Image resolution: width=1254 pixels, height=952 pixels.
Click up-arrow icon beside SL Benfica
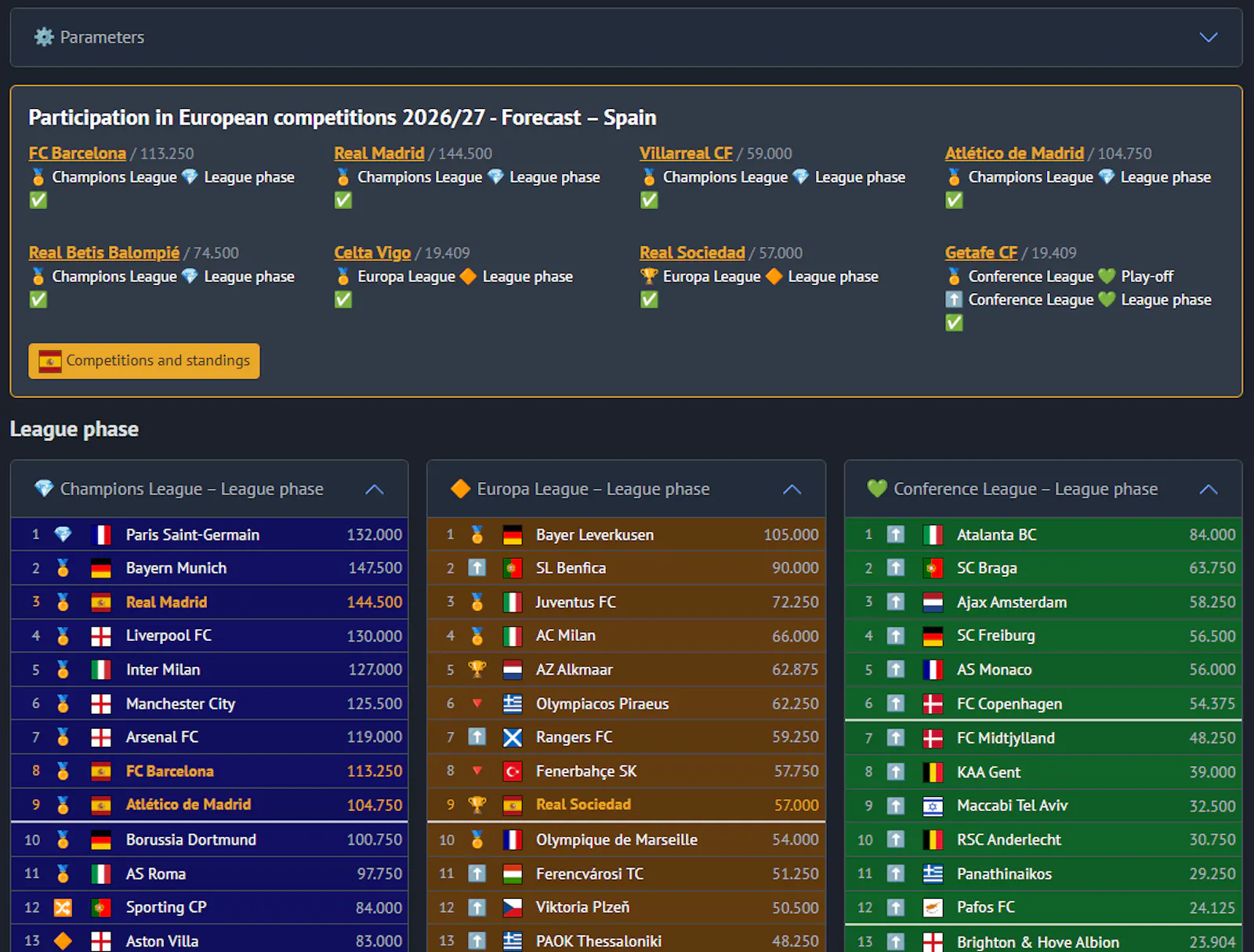(x=477, y=568)
